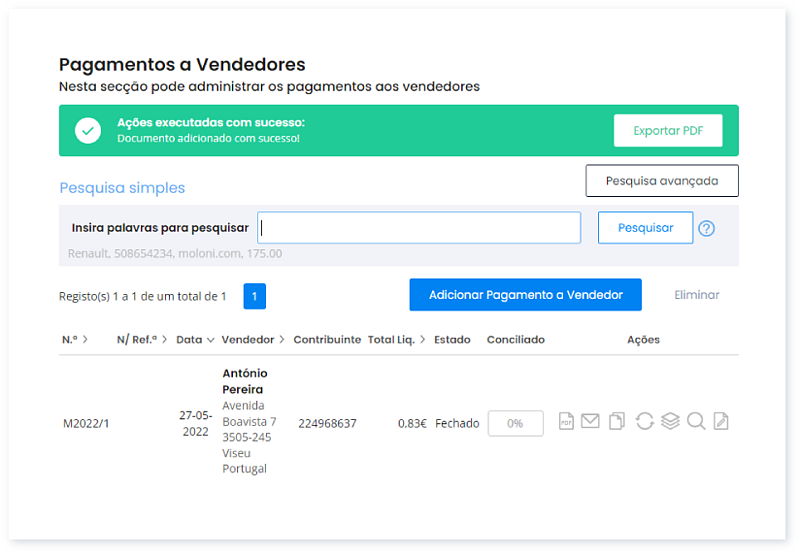Open the search help question mark
Image resolution: width=800 pixels, height=554 pixels.
click(x=706, y=228)
